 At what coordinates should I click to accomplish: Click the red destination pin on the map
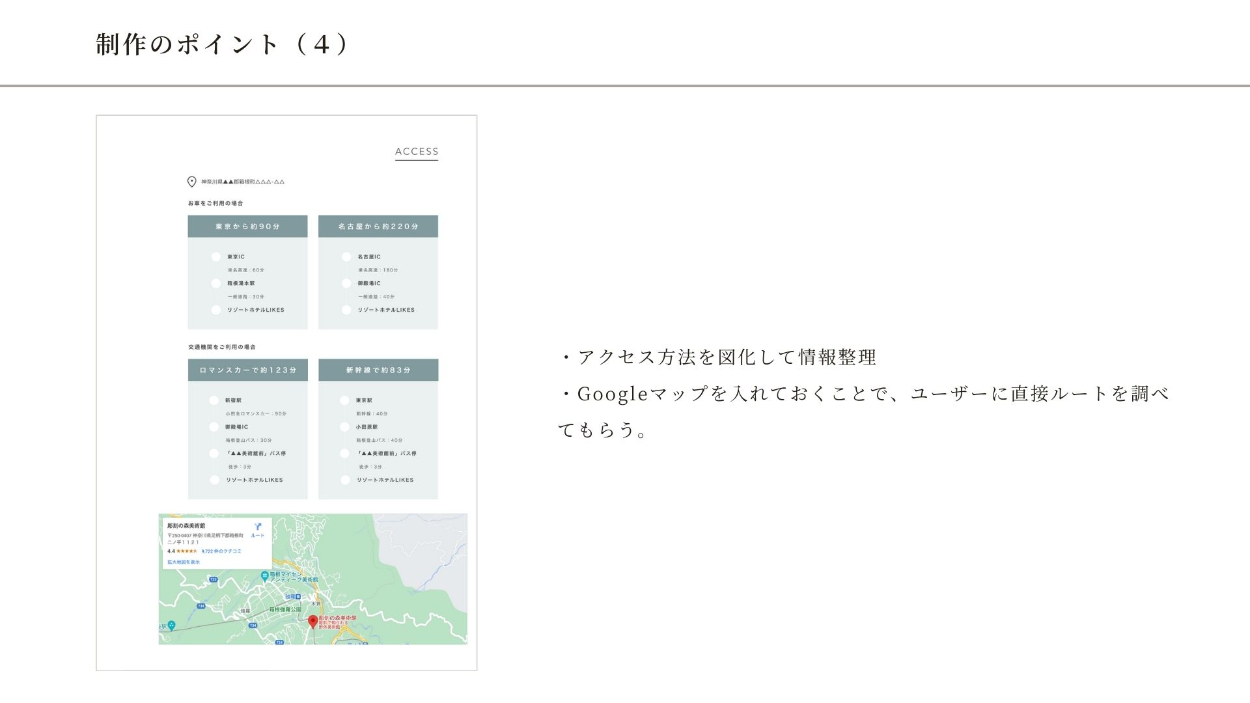(x=312, y=622)
